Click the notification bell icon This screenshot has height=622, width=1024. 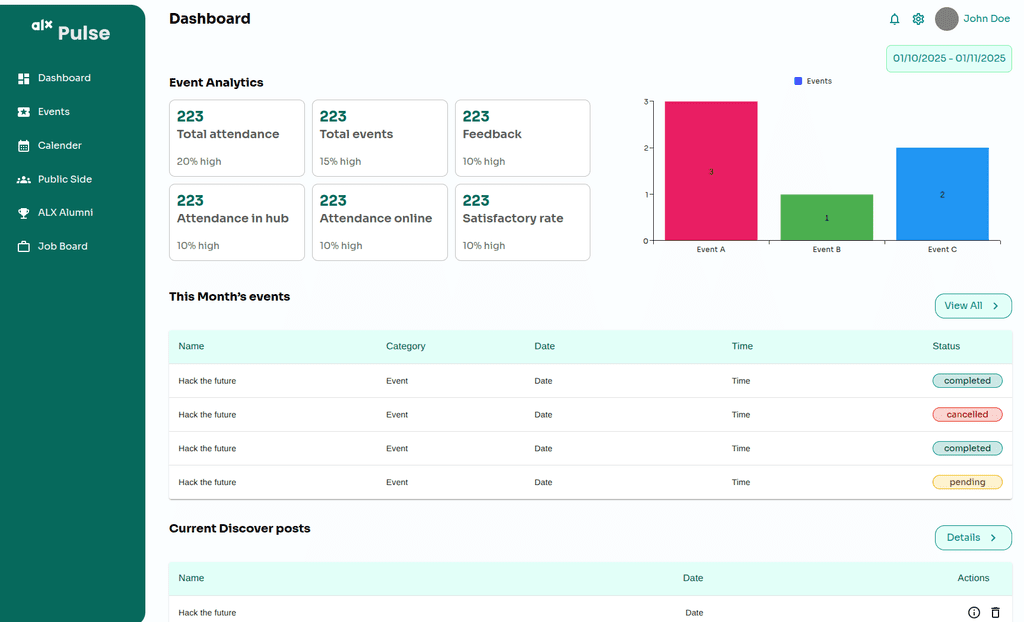click(894, 19)
